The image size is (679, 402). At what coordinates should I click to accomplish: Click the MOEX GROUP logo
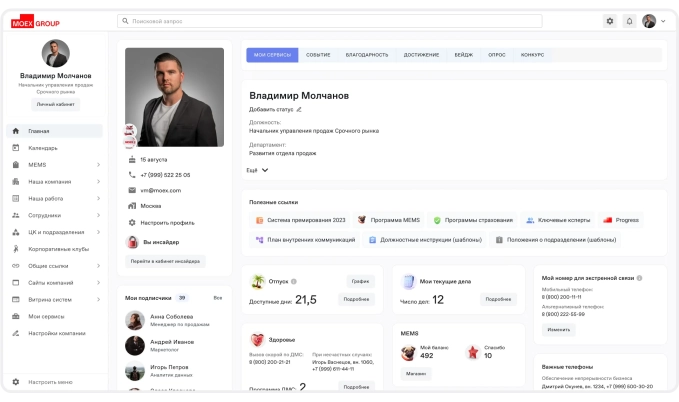(36, 23)
